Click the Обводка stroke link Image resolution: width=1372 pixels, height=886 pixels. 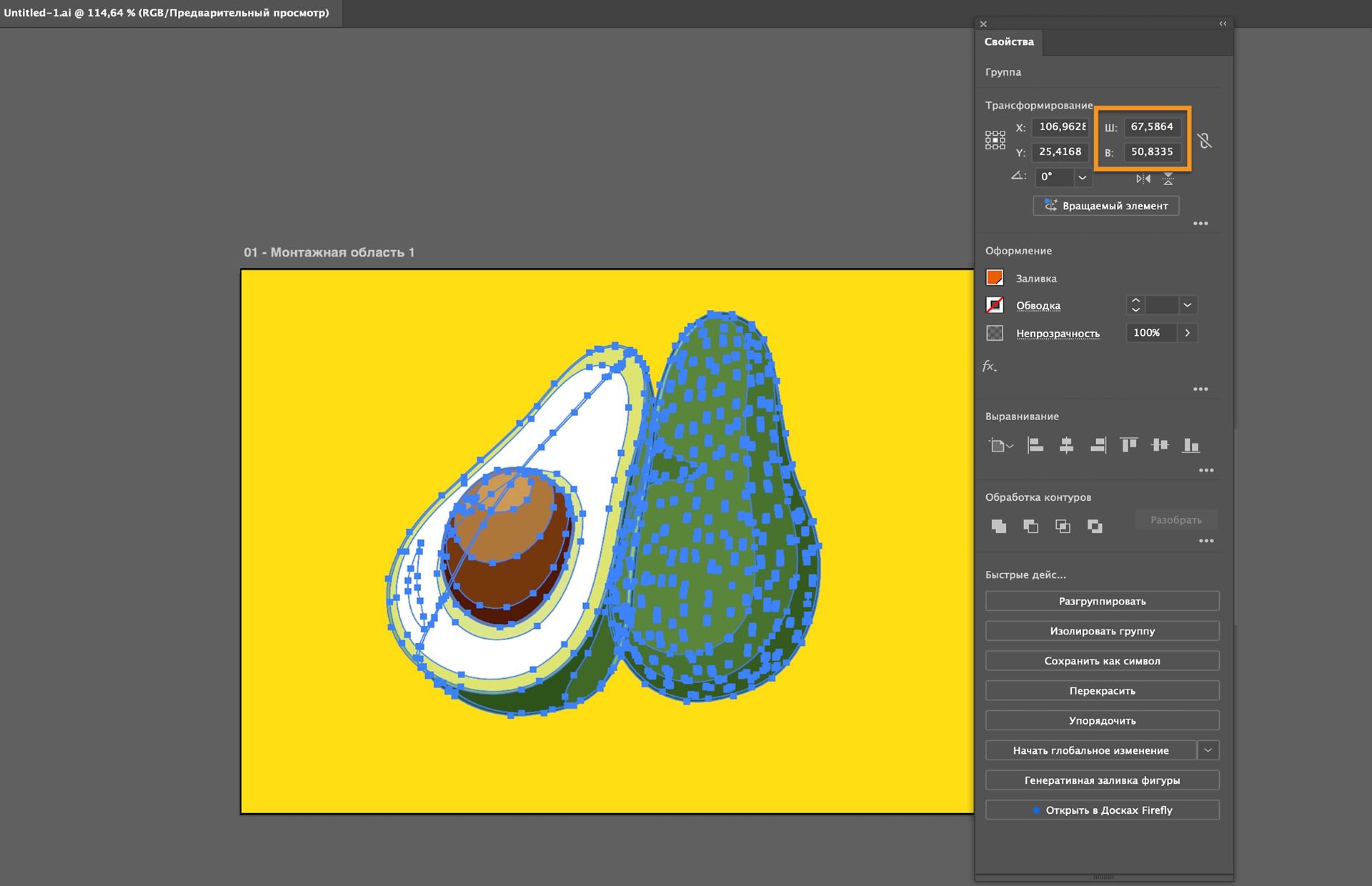tap(1038, 306)
